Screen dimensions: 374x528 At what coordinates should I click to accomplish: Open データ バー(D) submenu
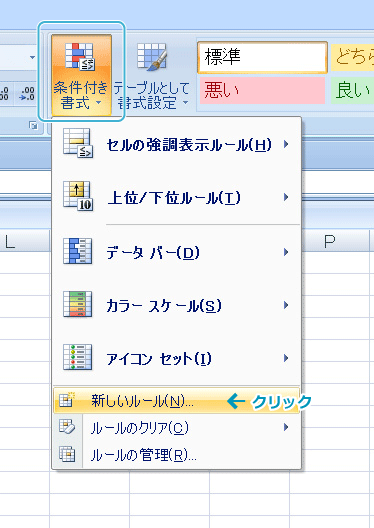click(177, 252)
